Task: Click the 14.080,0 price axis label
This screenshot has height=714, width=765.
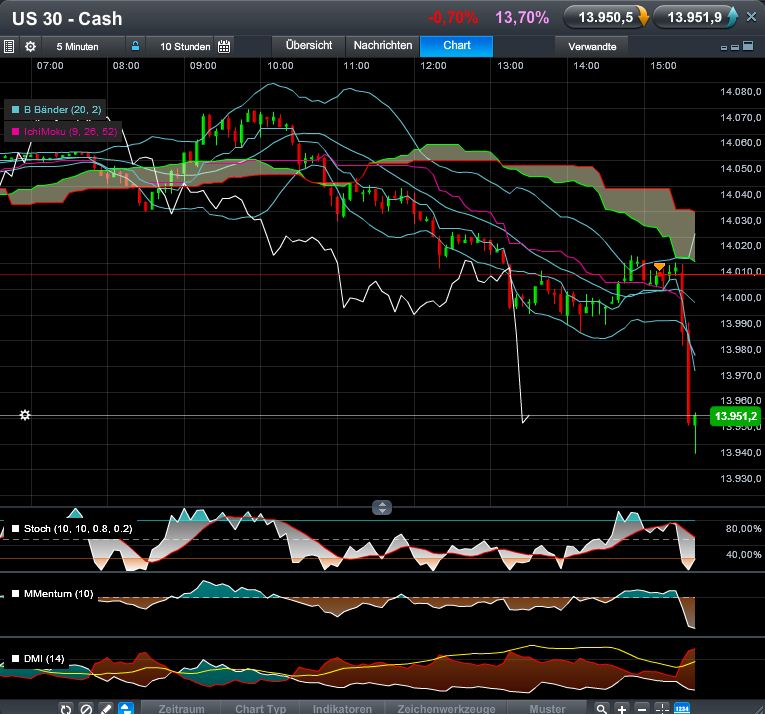Action: point(741,91)
